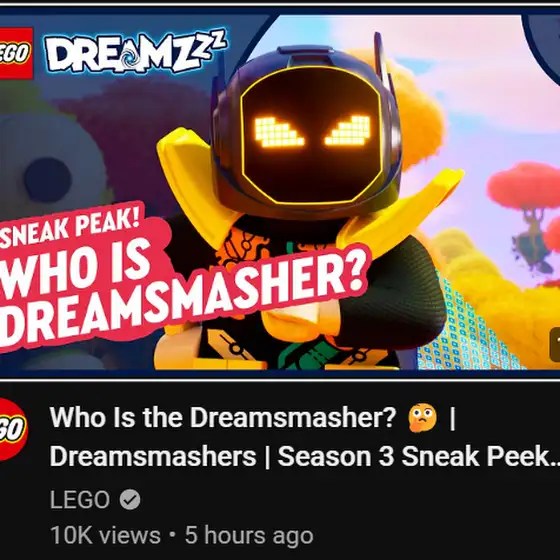This screenshot has width=560, height=560.
Task: Click Dreamsmasher's glowing right pixel eye
Action: (348, 131)
